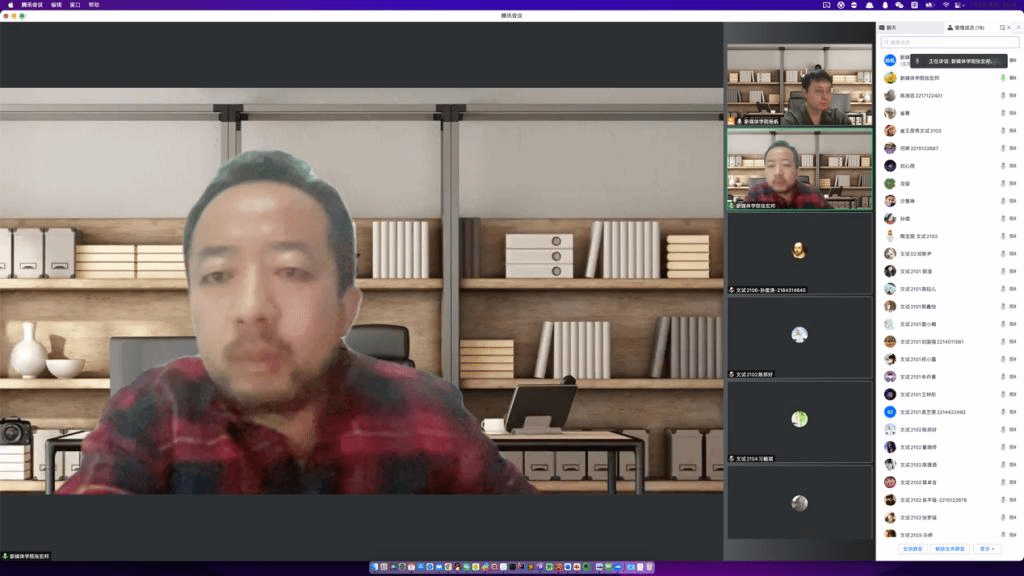Click the mic icon for 淡馨琳
The image size is (1024, 576).
(x=1002, y=201)
